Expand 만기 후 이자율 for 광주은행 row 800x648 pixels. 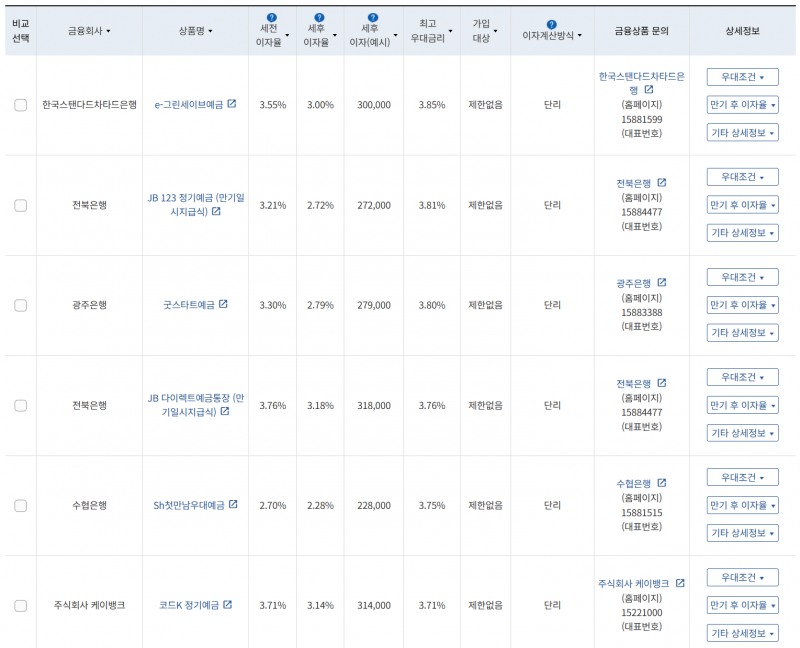742,305
